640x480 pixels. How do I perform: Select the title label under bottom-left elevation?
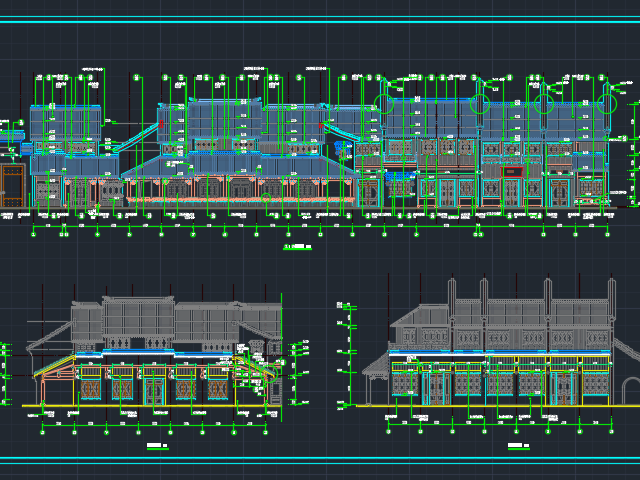pyautogui.click(x=155, y=443)
